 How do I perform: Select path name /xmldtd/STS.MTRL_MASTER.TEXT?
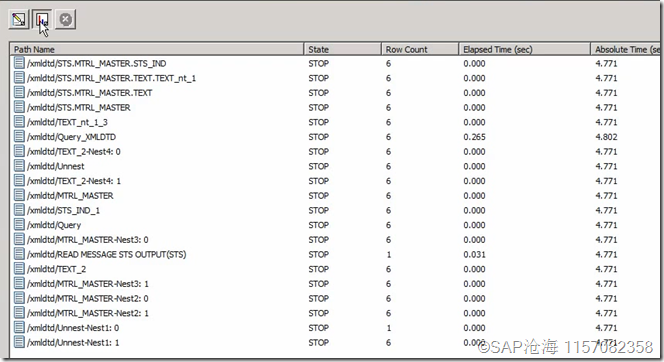[89, 93]
